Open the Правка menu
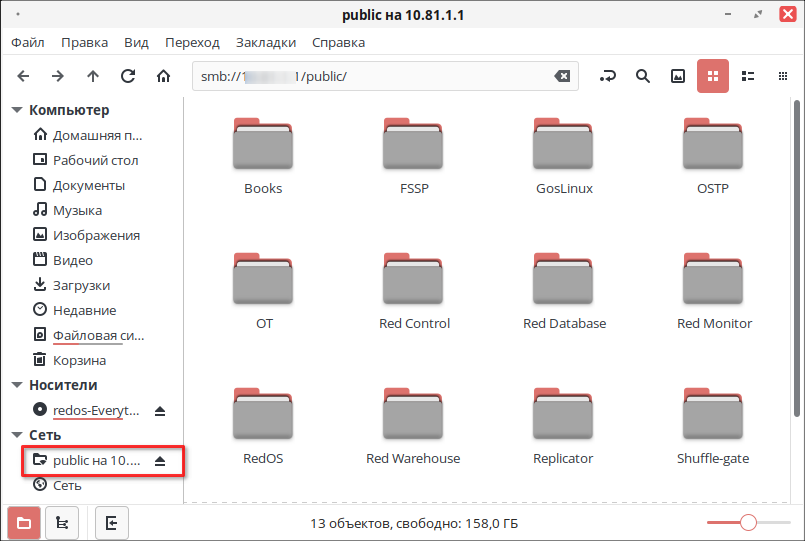Viewport: 805px width, 541px height. (84, 42)
